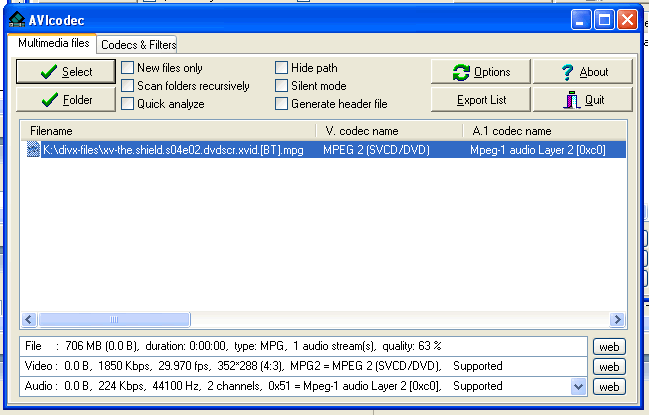Screen dimensions: 649x415
Task: Enable Silent mode checkbox
Action: [281, 86]
